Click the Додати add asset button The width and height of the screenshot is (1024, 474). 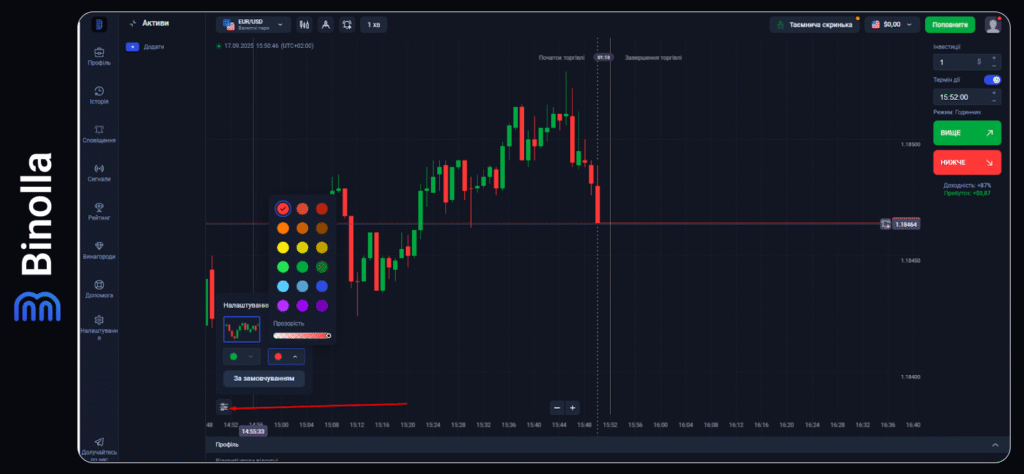coord(145,47)
